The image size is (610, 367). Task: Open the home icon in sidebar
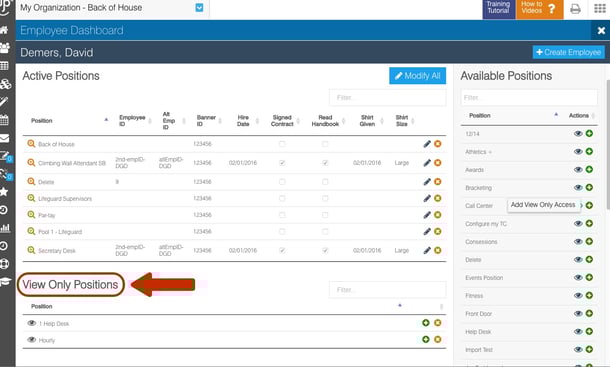click(x=4, y=30)
